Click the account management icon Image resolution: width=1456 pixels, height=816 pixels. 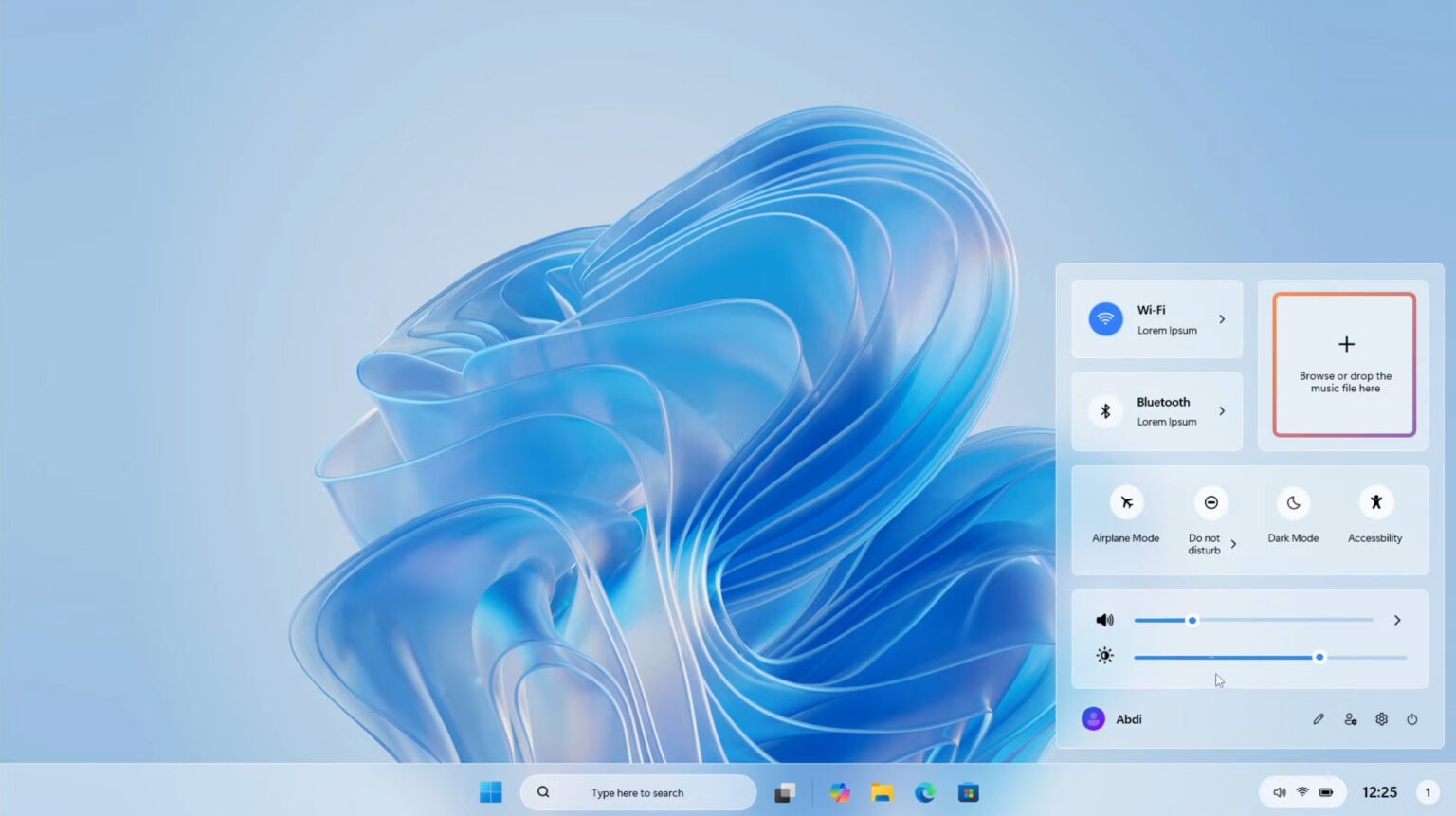[1350, 718]
